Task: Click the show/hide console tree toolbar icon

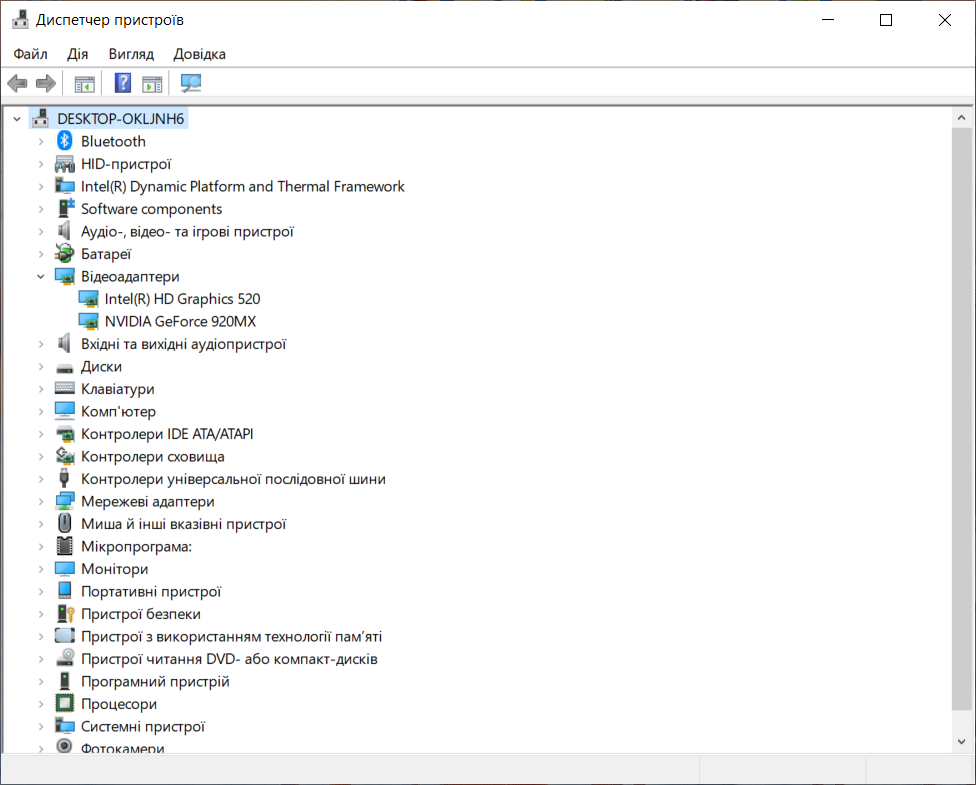Action: (85, 83)
